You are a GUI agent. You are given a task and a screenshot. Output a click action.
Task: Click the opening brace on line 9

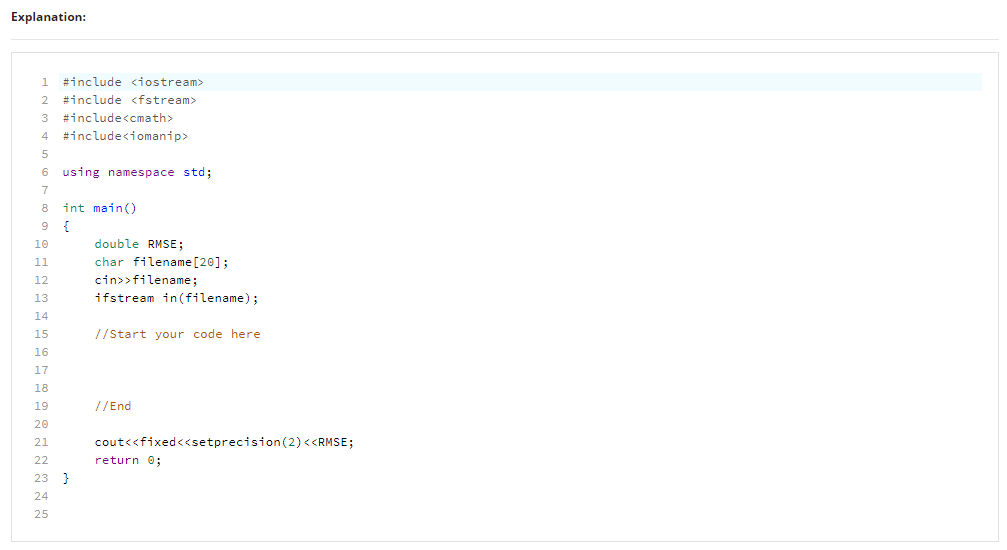[66, 226]
